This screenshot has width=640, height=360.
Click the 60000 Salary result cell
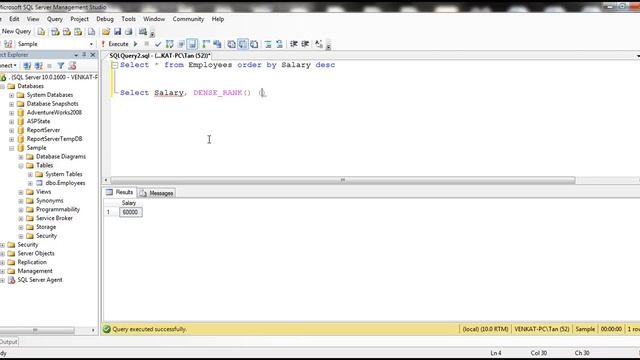[130, 212]
